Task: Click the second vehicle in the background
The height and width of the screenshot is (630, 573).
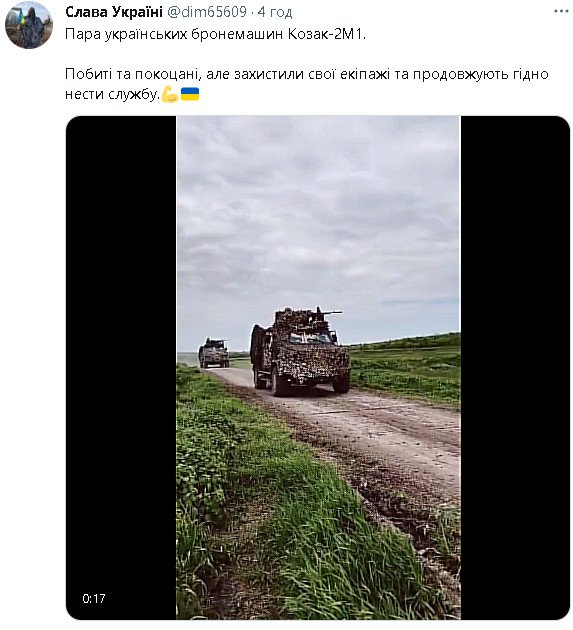Action: [213, 353]
